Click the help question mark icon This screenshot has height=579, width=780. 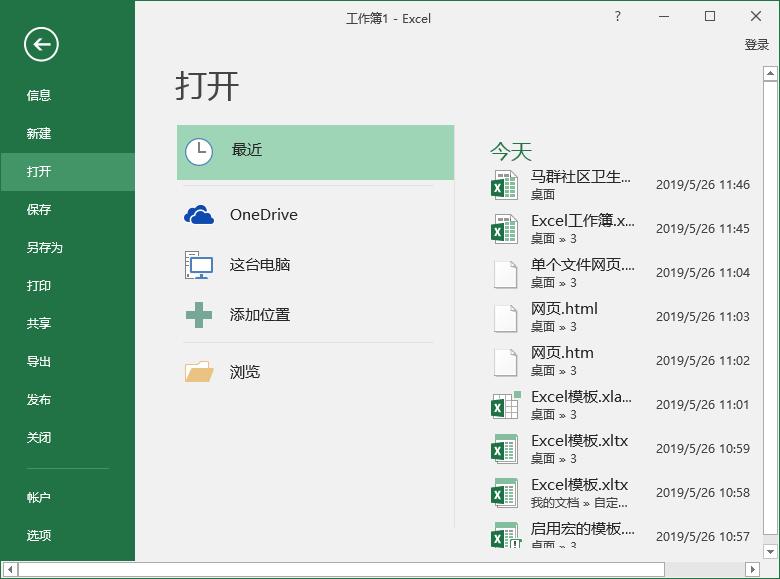pyautogui.click(x=617, y=16)
